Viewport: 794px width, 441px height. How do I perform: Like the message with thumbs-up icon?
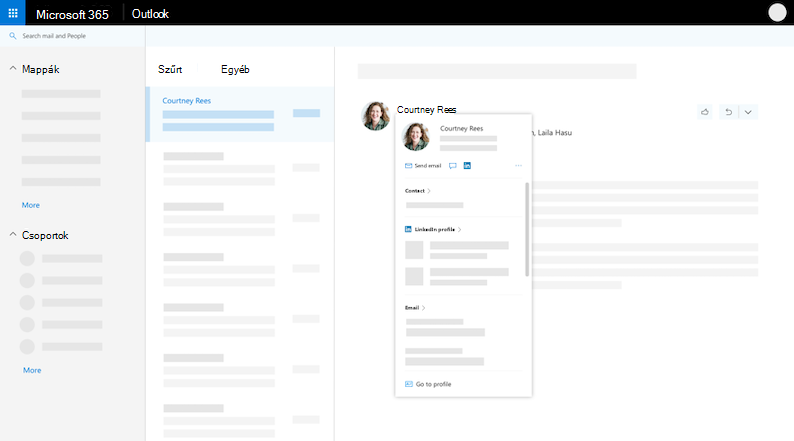pyautogui.click(x=704, y=112)
